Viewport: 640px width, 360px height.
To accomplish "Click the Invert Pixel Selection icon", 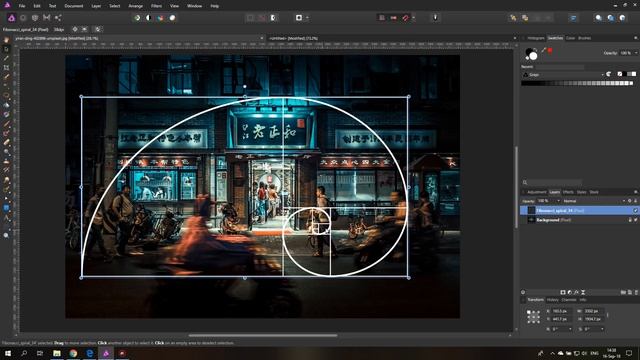I will (273, 18).
